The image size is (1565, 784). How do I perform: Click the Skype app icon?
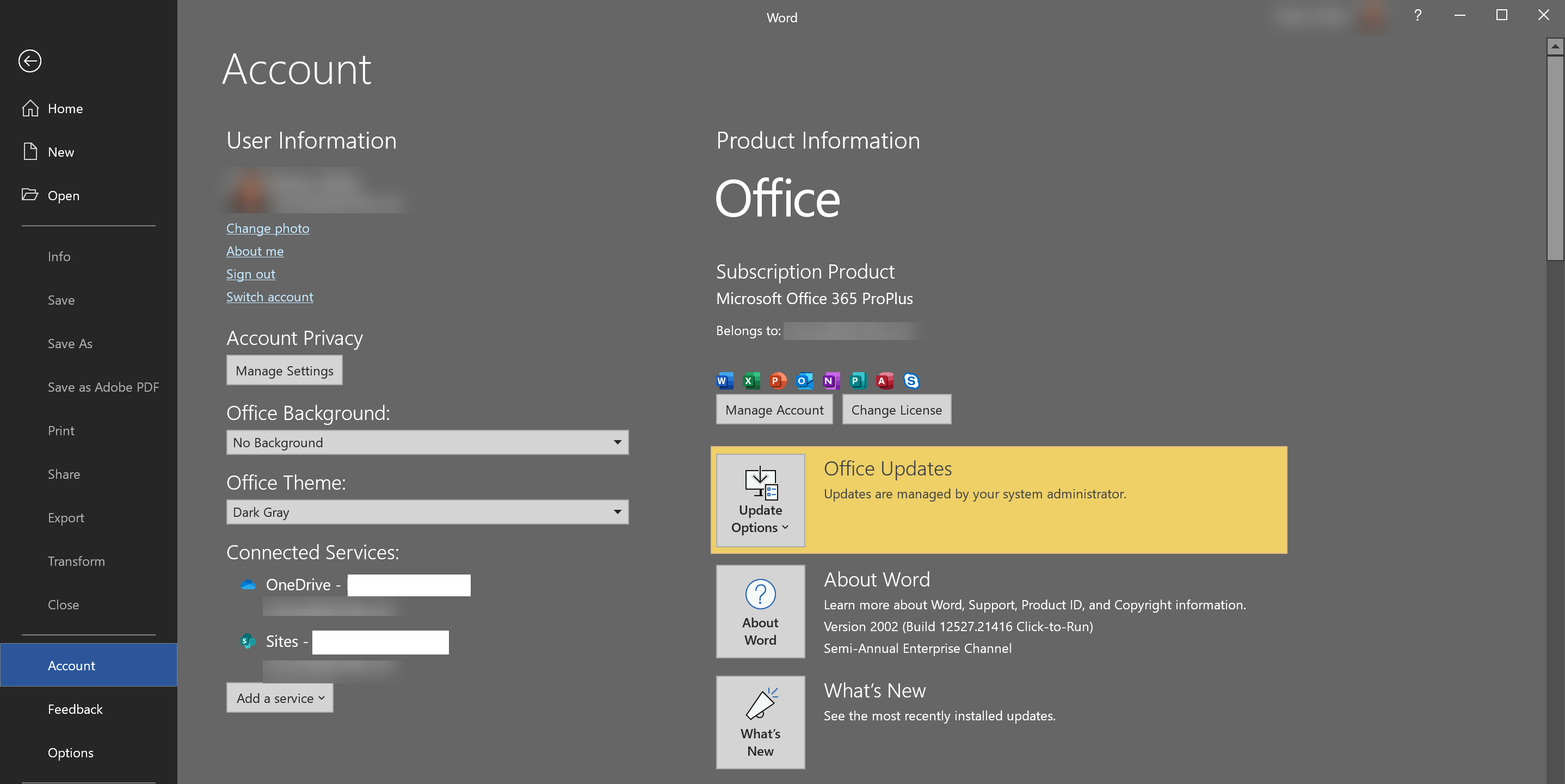pos(911,381)
